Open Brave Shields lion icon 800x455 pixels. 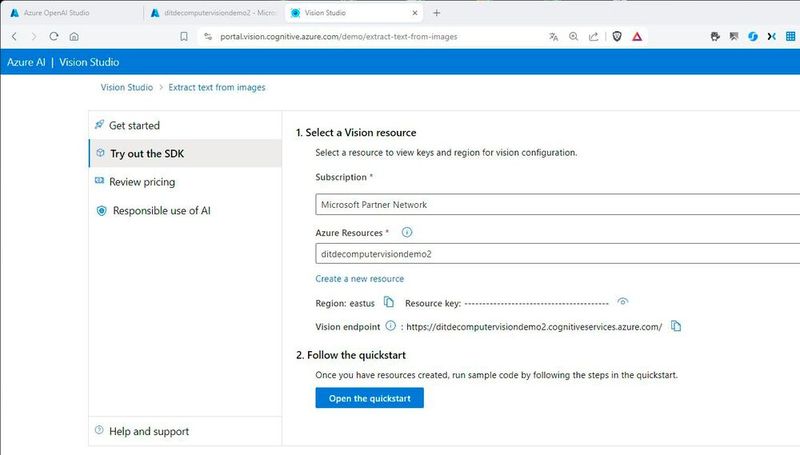617,36
